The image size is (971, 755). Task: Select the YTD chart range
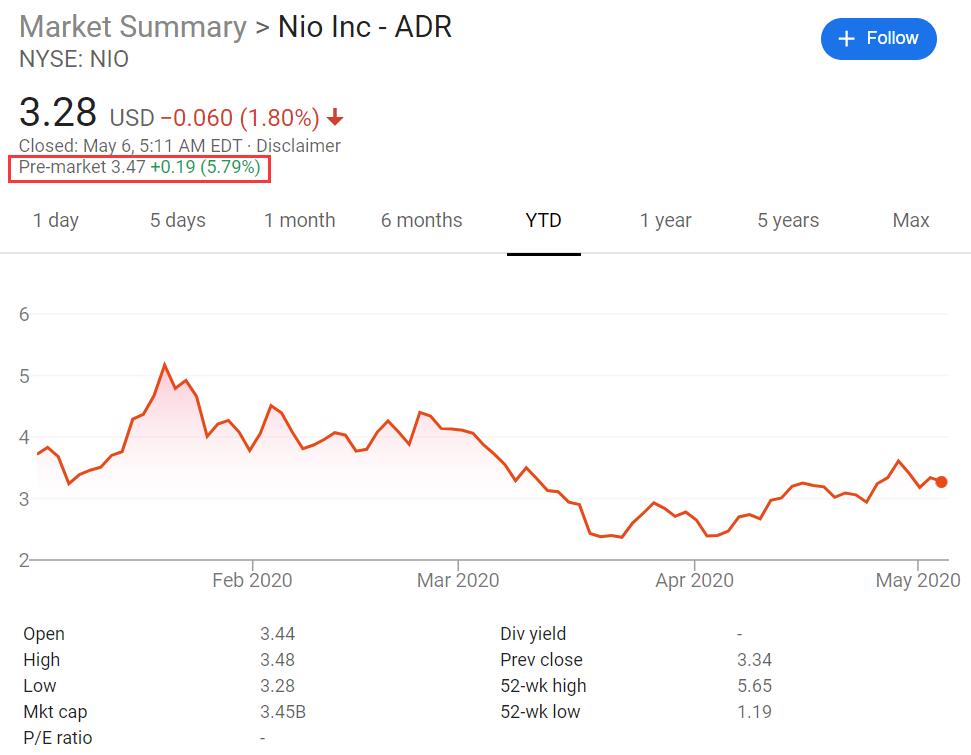click(543, 220)
